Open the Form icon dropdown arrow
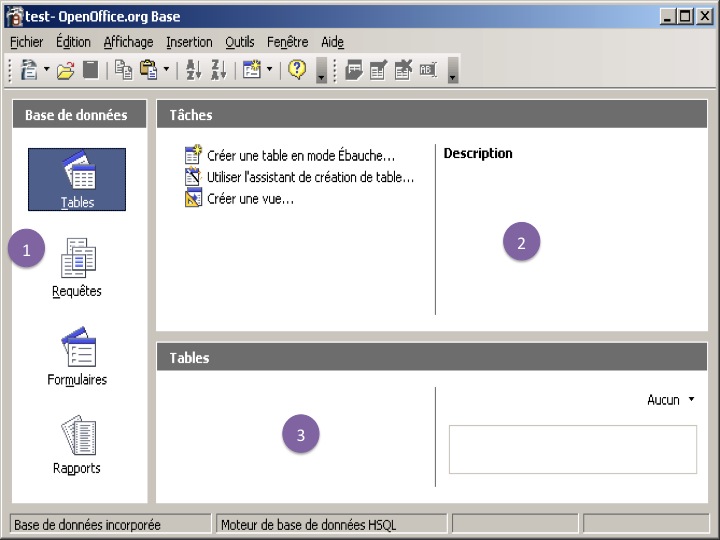Screen dimensions: 720x540 click(x=270, y=69)
